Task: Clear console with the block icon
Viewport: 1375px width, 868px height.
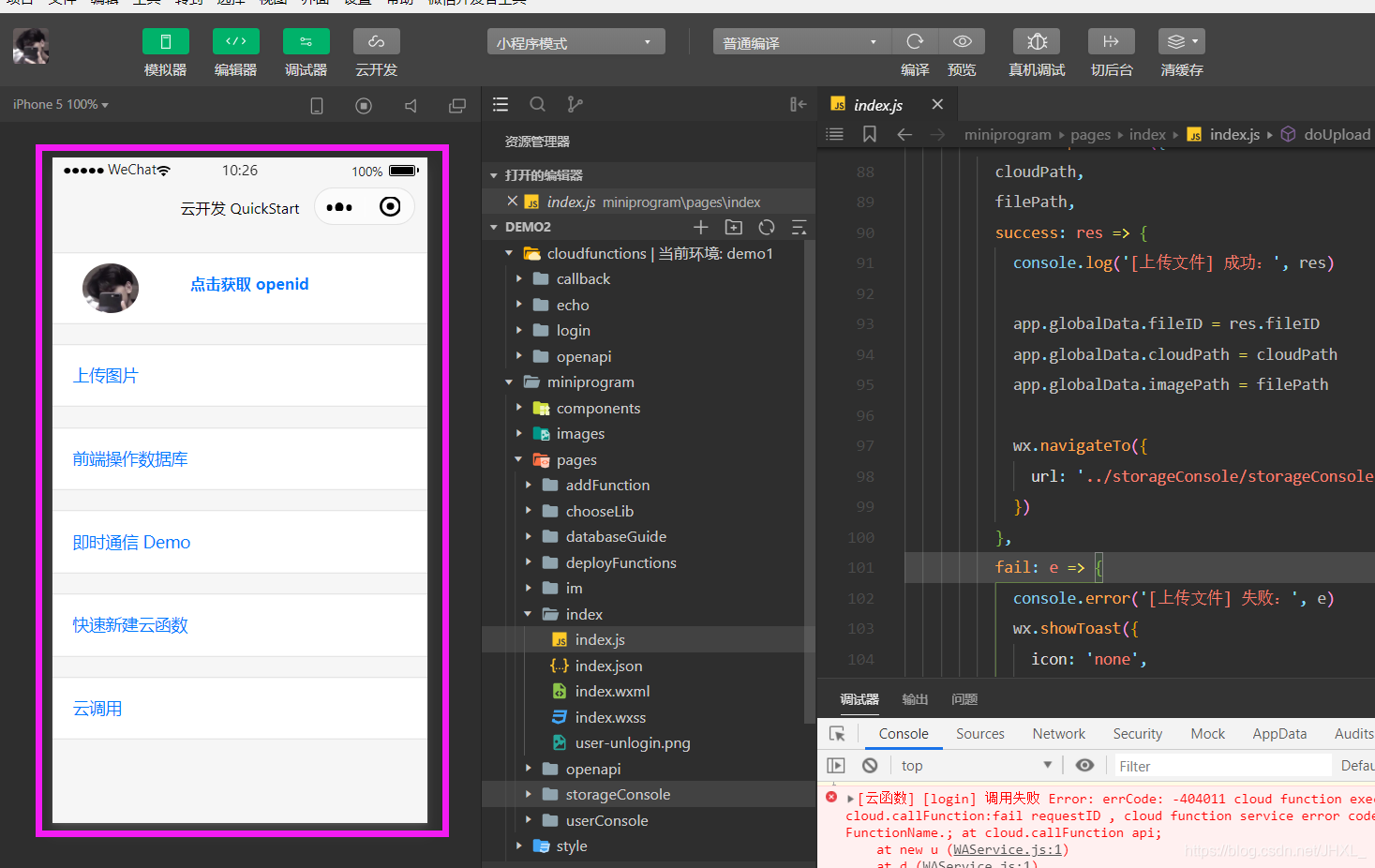Action: point(870,766)
